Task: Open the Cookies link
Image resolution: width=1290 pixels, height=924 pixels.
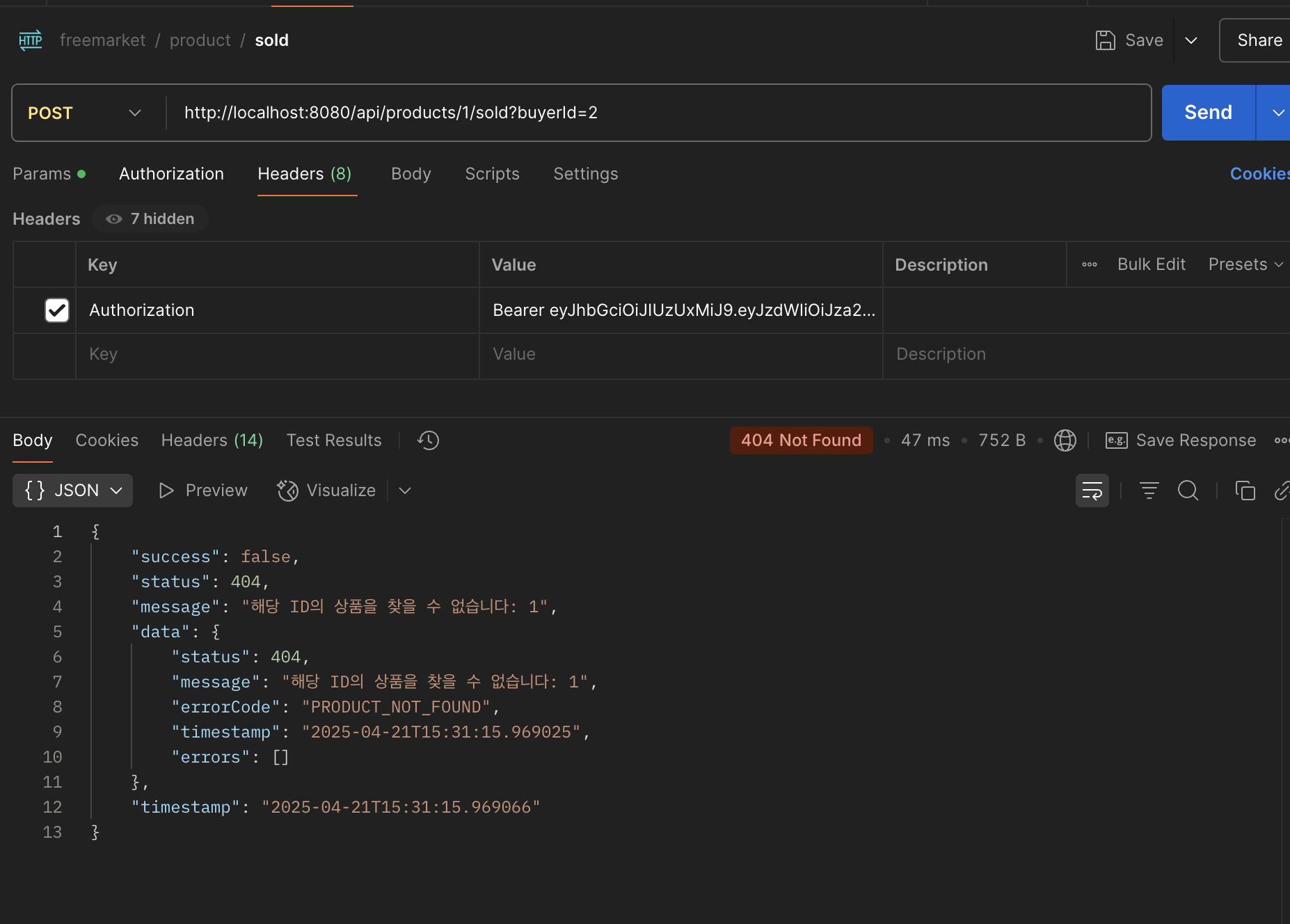Action: [1260, 174]
